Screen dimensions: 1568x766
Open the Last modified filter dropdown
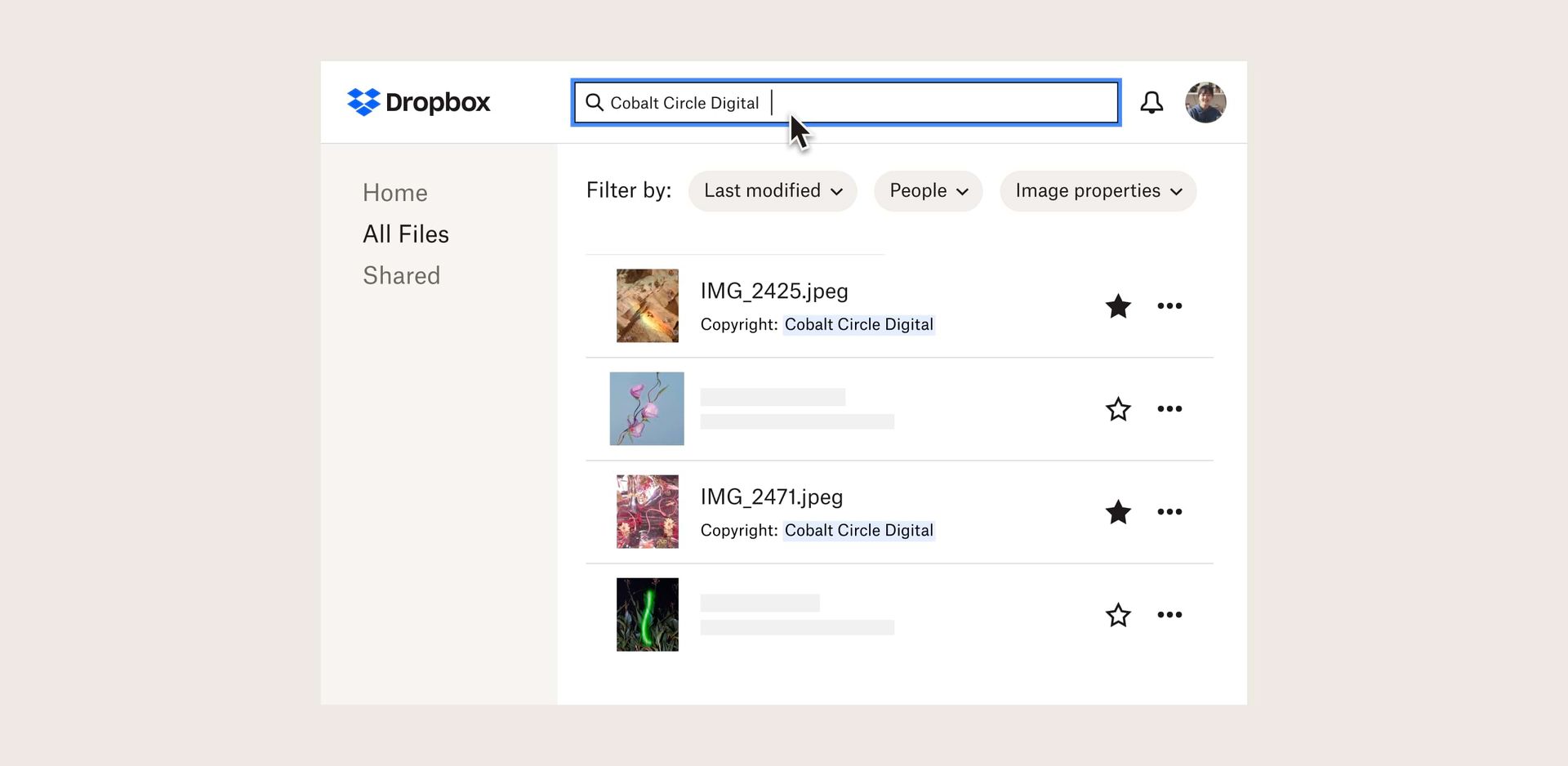click(x=772, y=190)
